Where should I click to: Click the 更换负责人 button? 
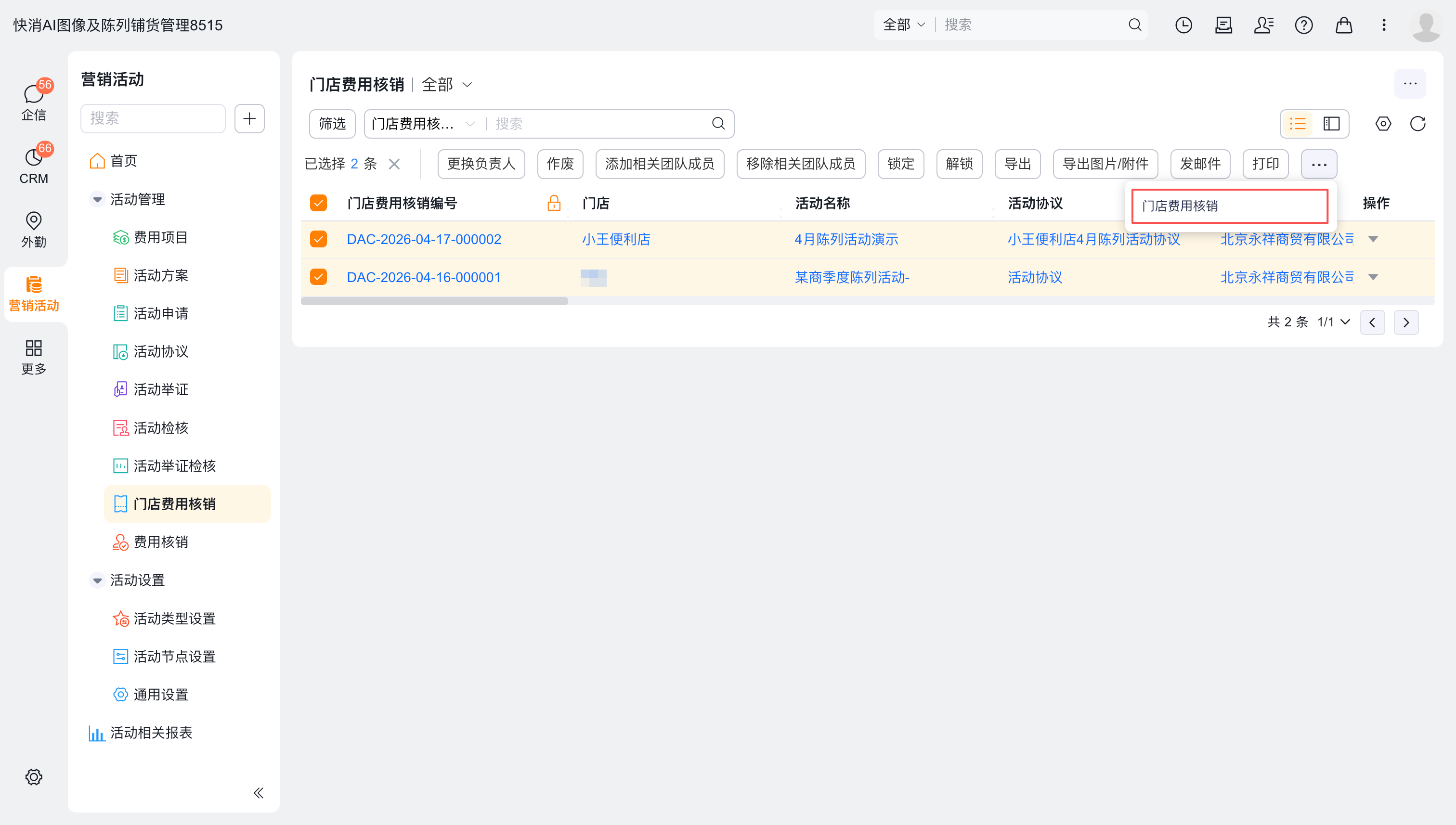[x=481, y=164]
